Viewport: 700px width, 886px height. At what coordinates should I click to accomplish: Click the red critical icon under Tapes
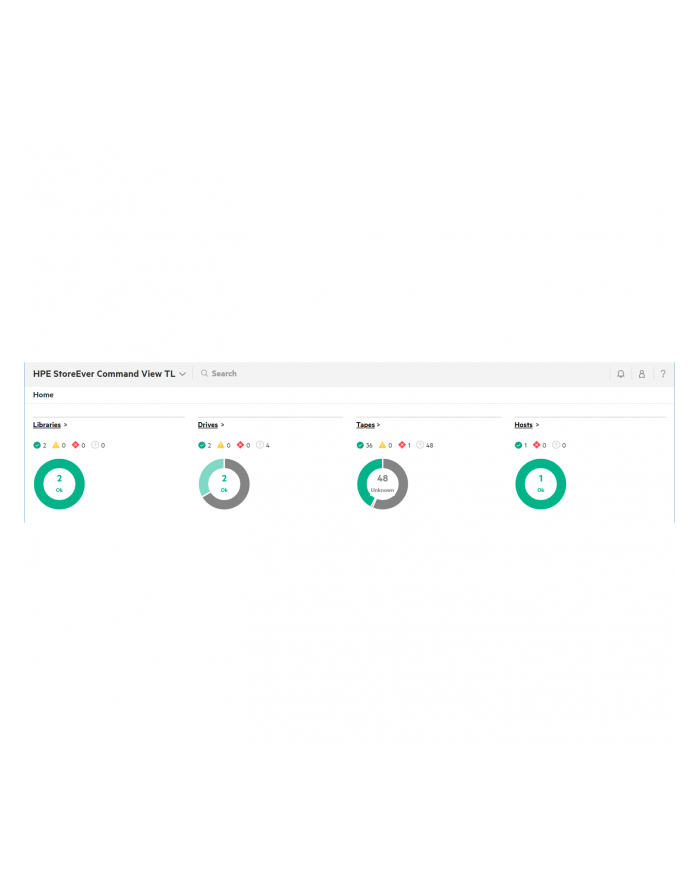(401, 445)
